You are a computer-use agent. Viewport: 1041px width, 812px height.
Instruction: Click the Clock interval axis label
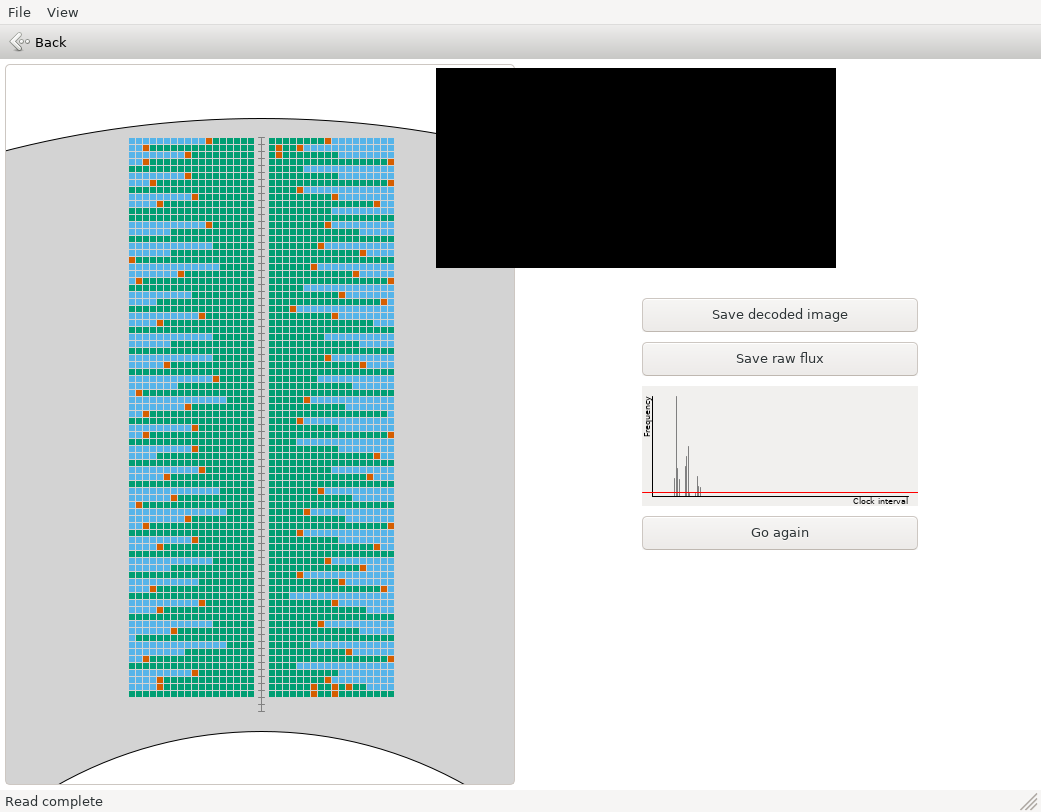[881, 501]
